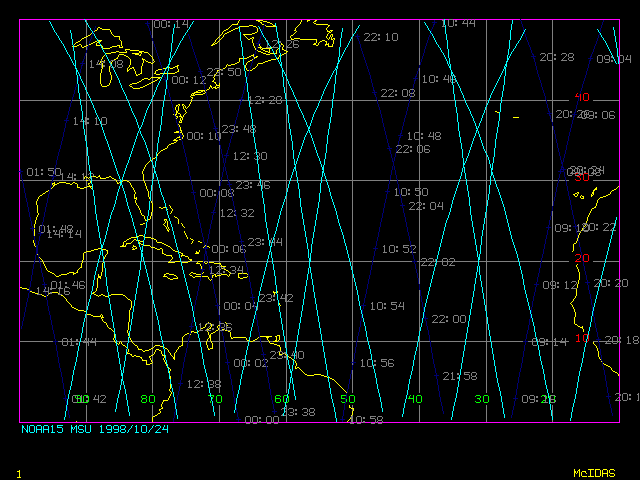
Task: Click the 22:10 orbit time marker
Action: pyautogui.click(x=381, y=37)
